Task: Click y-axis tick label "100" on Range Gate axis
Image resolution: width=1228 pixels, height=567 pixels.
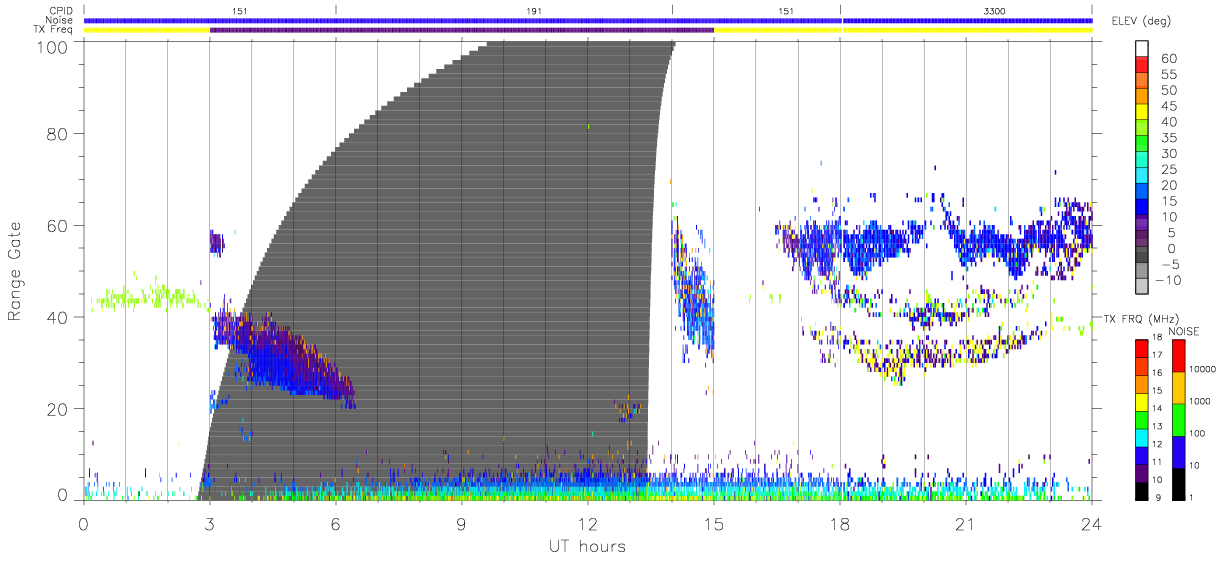Action: tap(54, 47)
